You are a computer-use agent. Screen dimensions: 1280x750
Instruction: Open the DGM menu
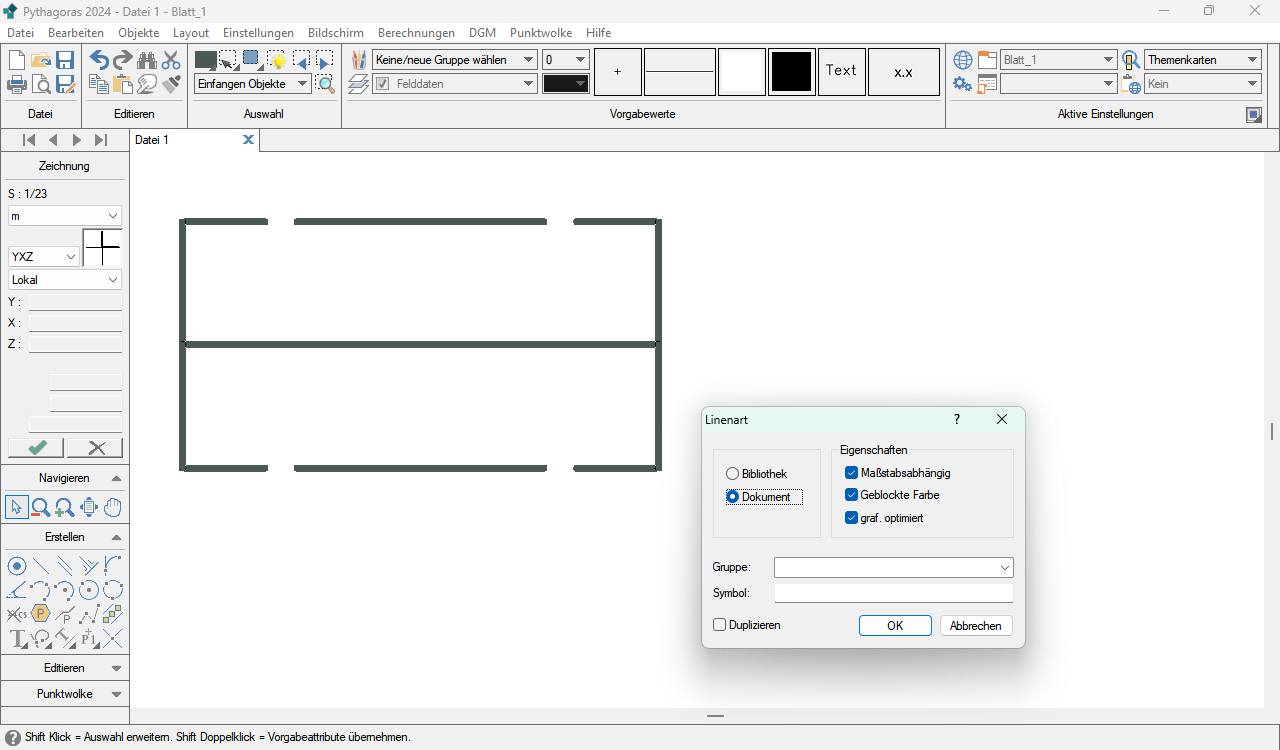pyautogui.click(x=482, y=33)
